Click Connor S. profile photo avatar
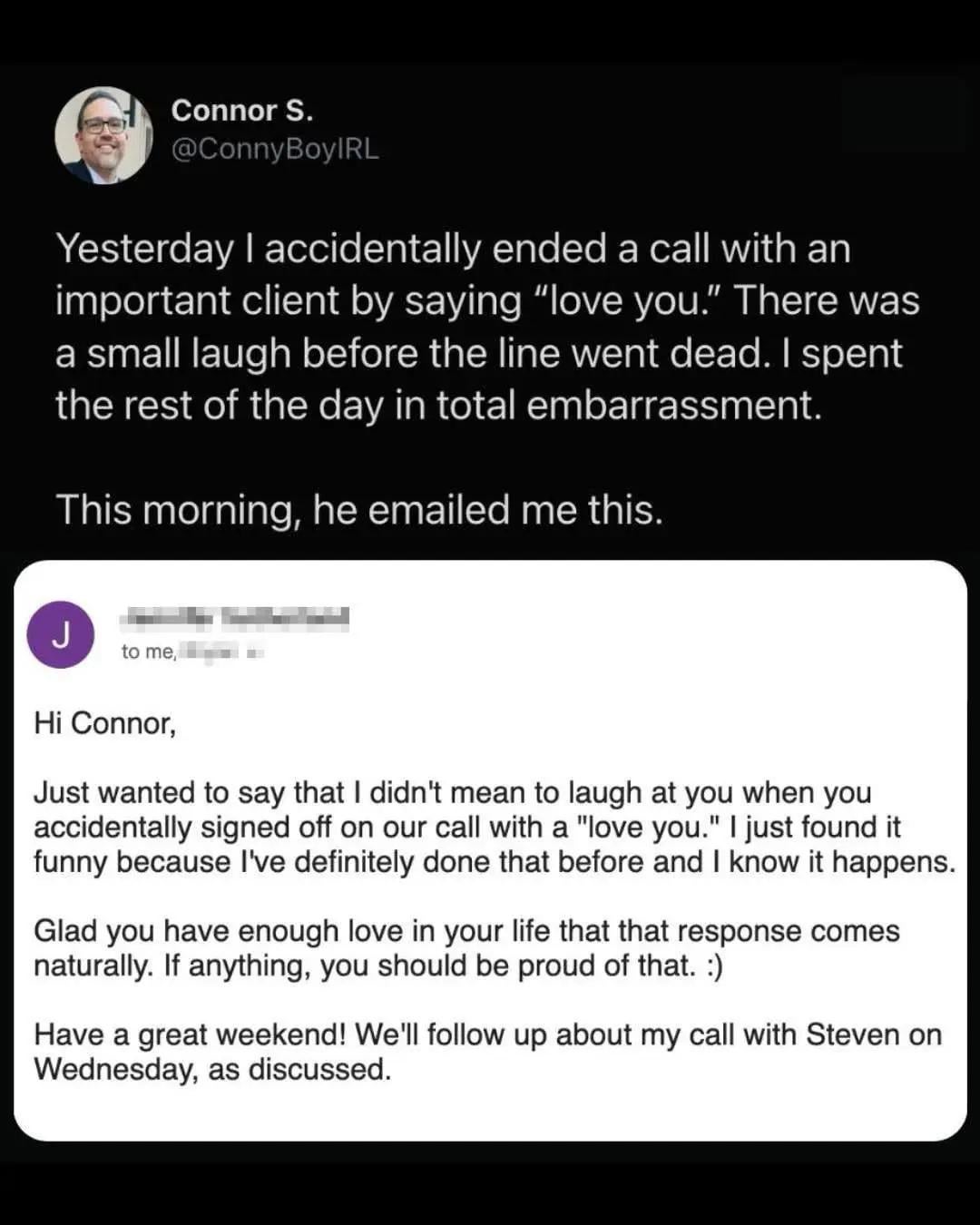980x1225 pixels. (103, 135)
